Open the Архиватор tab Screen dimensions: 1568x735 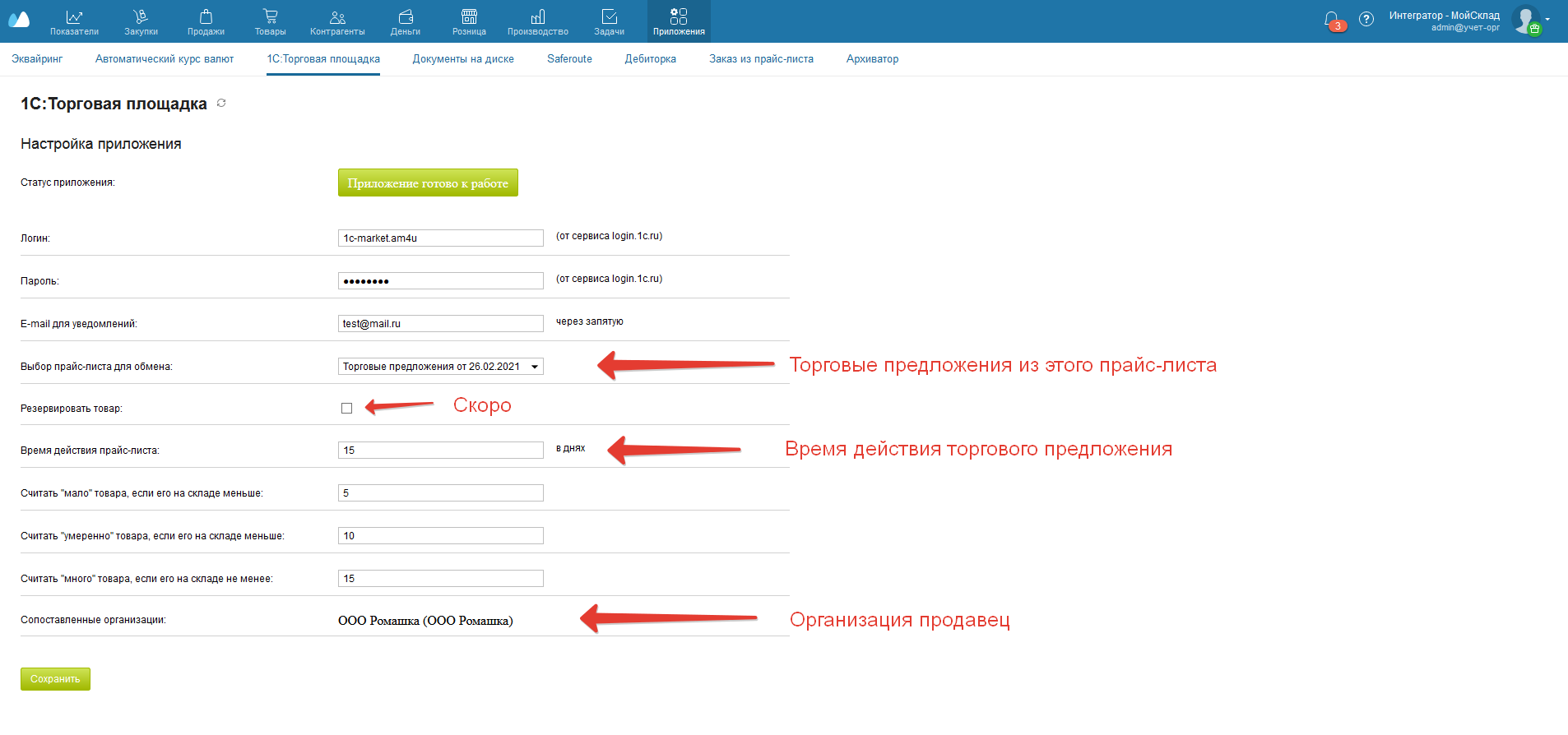(x=872, y=59)
